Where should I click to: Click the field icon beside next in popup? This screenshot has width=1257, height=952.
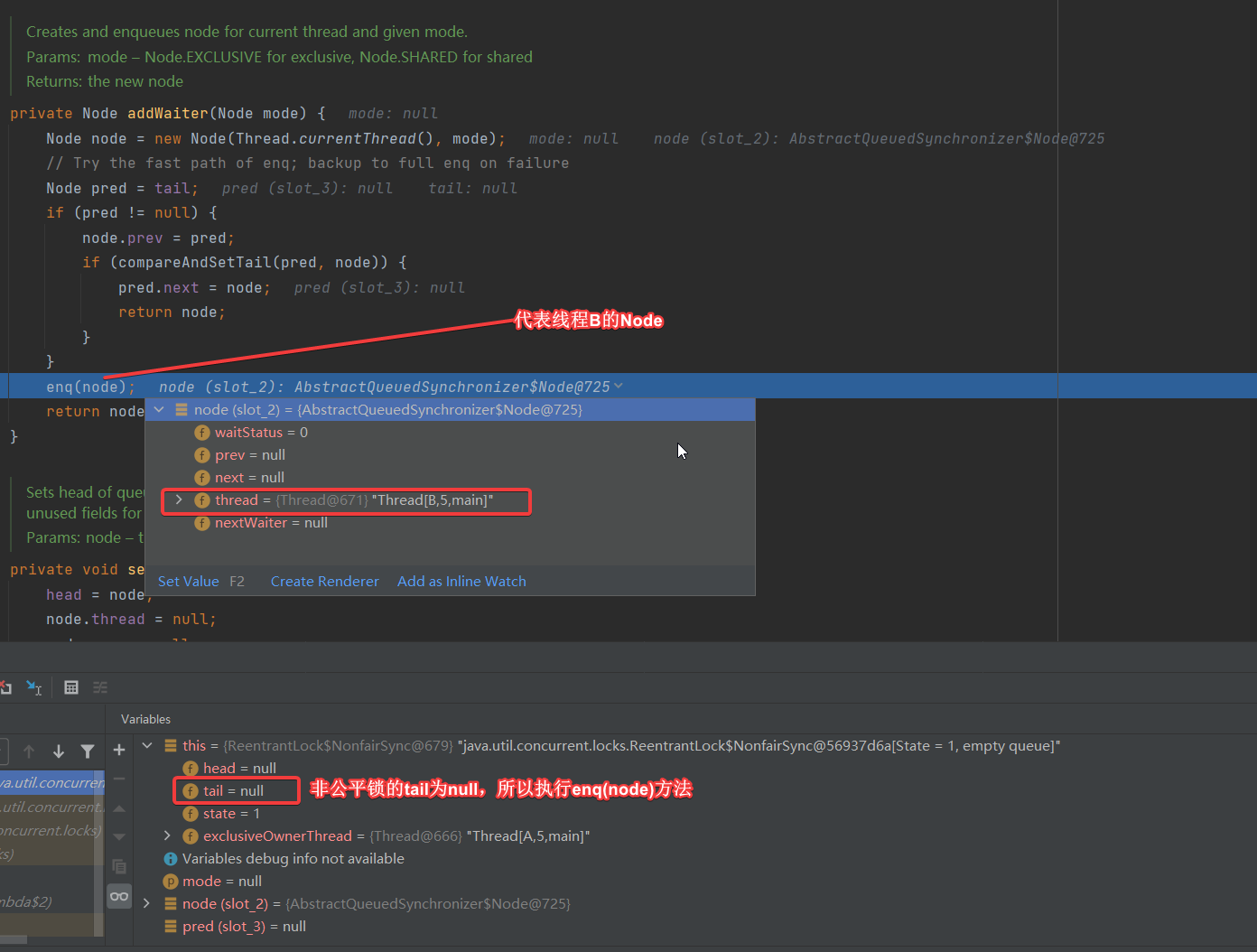pos(202,478)
